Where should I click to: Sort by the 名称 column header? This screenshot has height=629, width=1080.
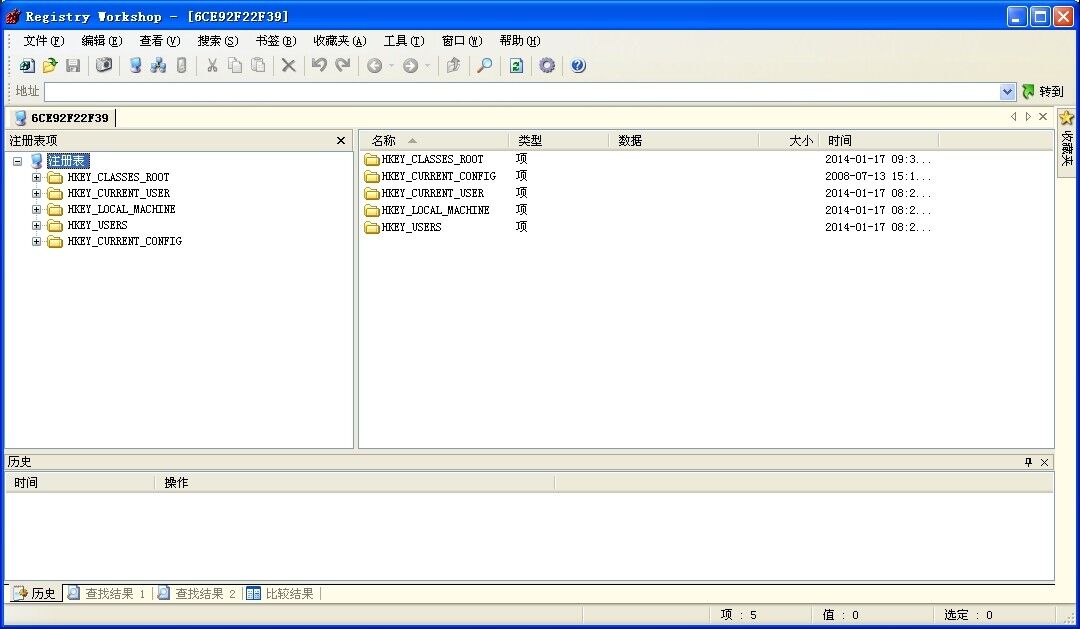(434, 141)
